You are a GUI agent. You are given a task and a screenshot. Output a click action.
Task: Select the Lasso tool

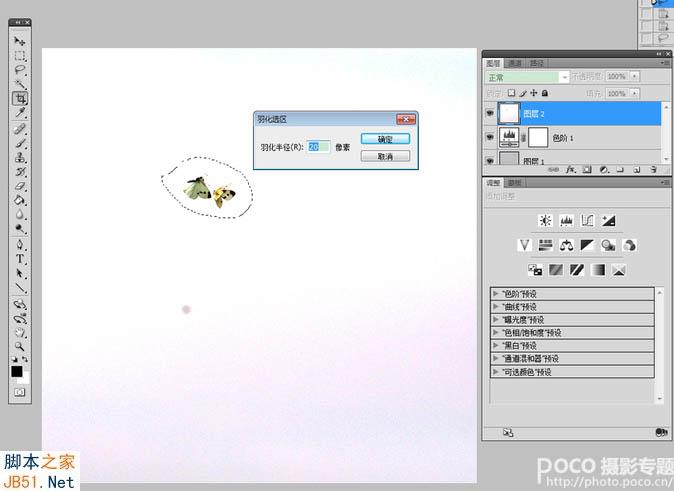(20, 70)
